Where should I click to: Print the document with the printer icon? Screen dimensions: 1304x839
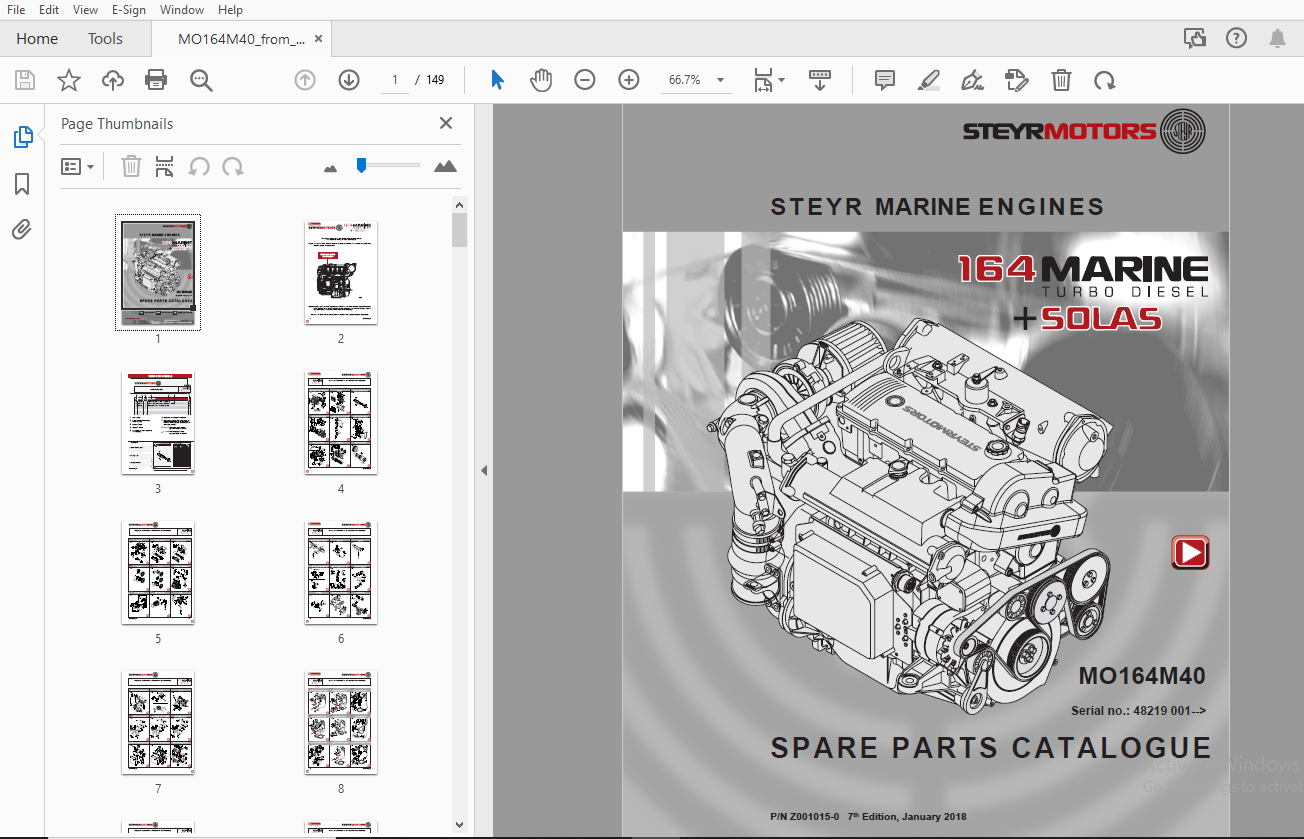pyautogui.click(x=156, y=80)
